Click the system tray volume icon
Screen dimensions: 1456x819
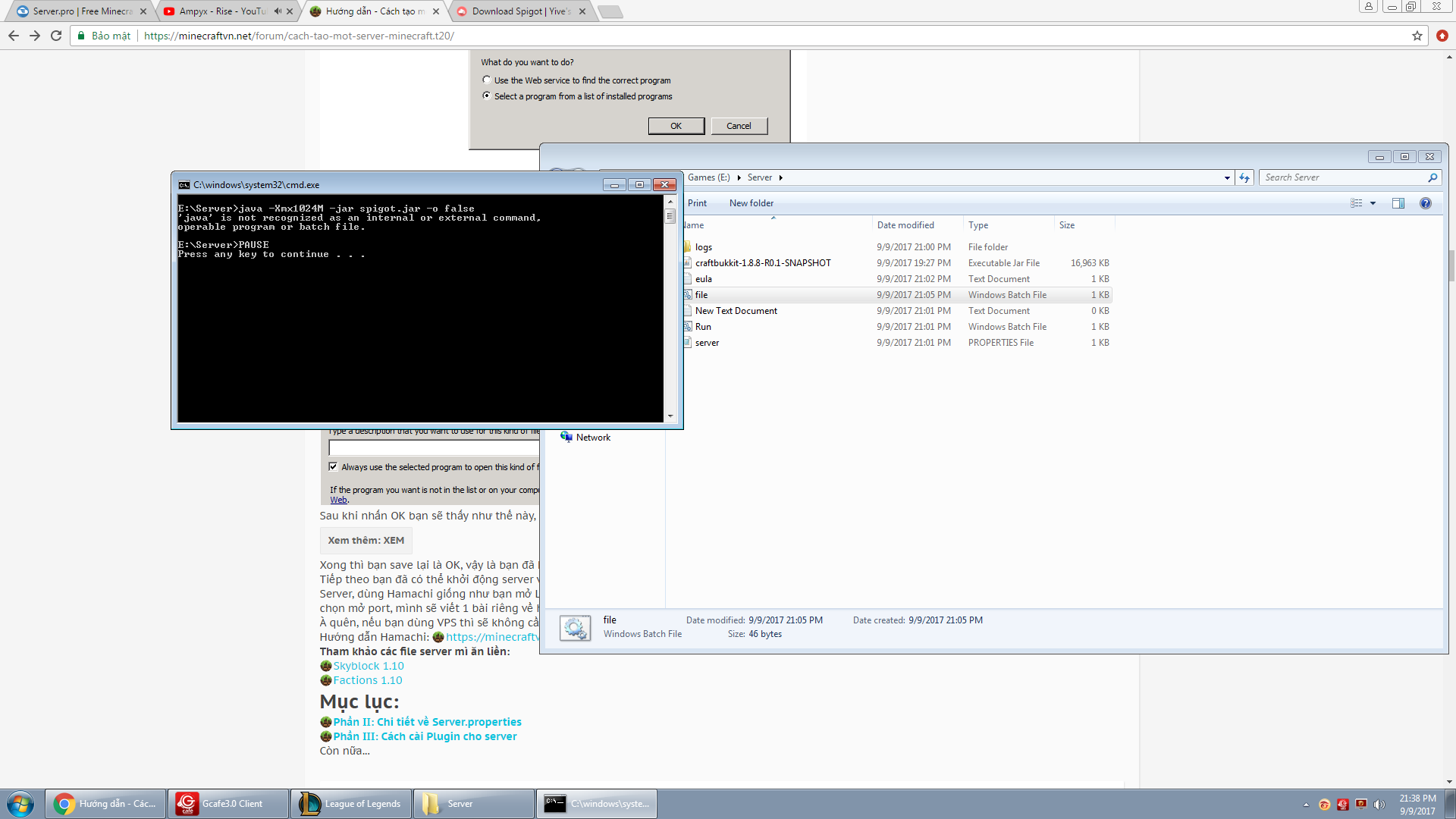pyautogui.click(x=1379, y=805)
